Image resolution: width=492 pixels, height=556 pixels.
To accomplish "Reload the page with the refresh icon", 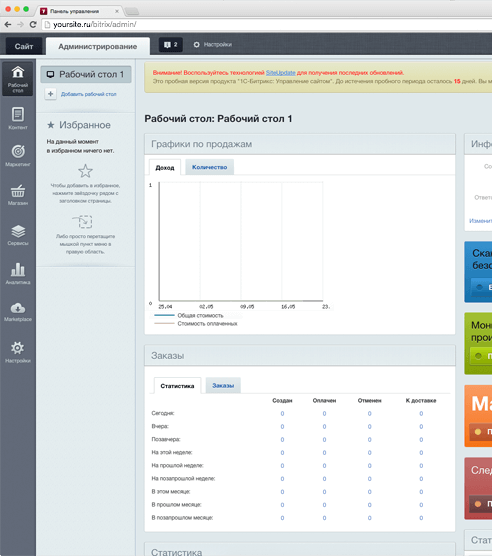I will [33, 24].
